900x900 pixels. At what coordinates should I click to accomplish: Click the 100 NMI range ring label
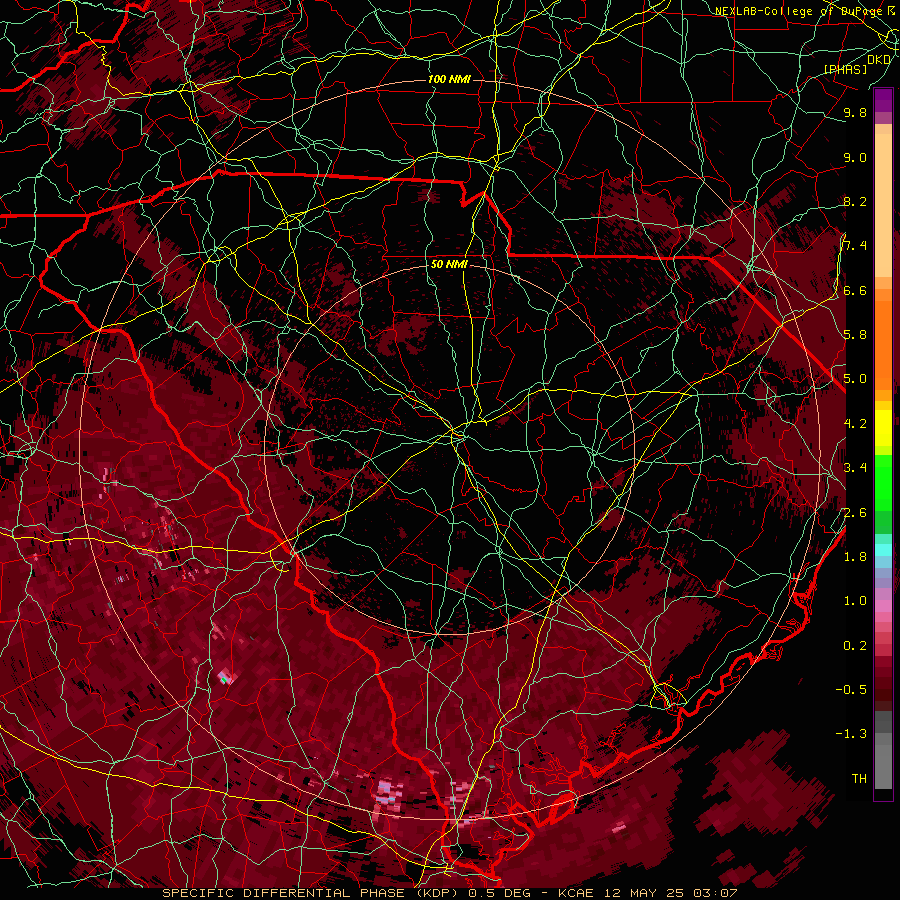449,79
